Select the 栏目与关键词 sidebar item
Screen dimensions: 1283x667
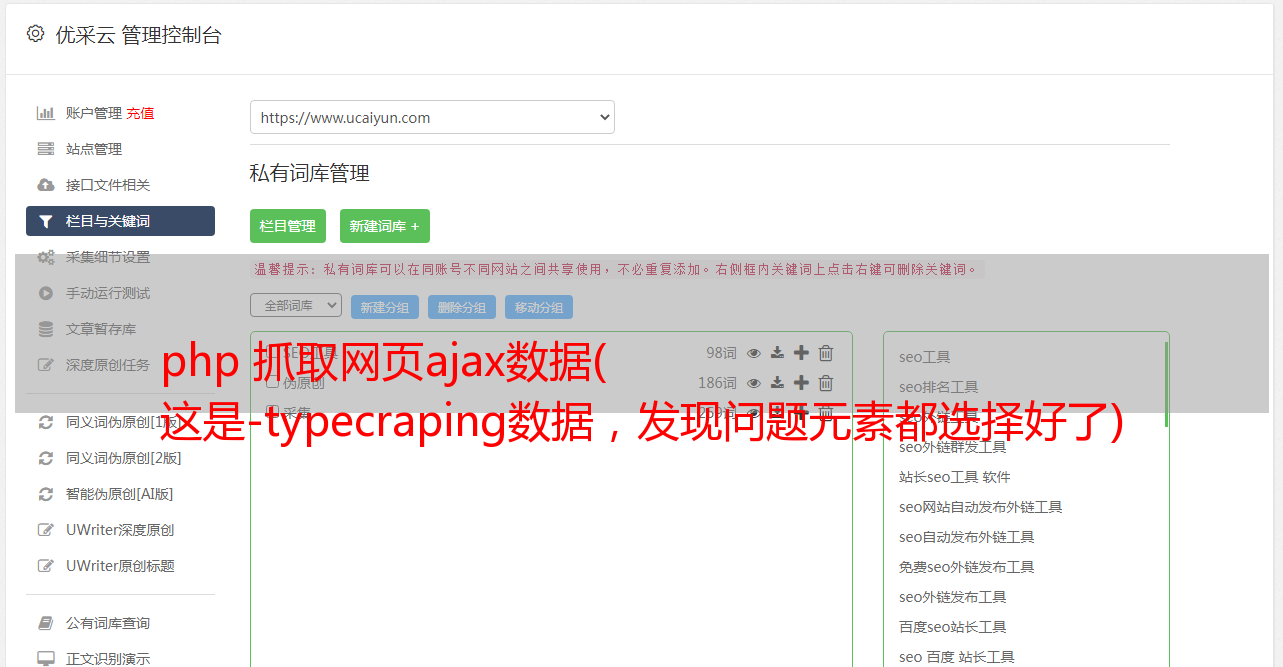click(x=120, y=221)
